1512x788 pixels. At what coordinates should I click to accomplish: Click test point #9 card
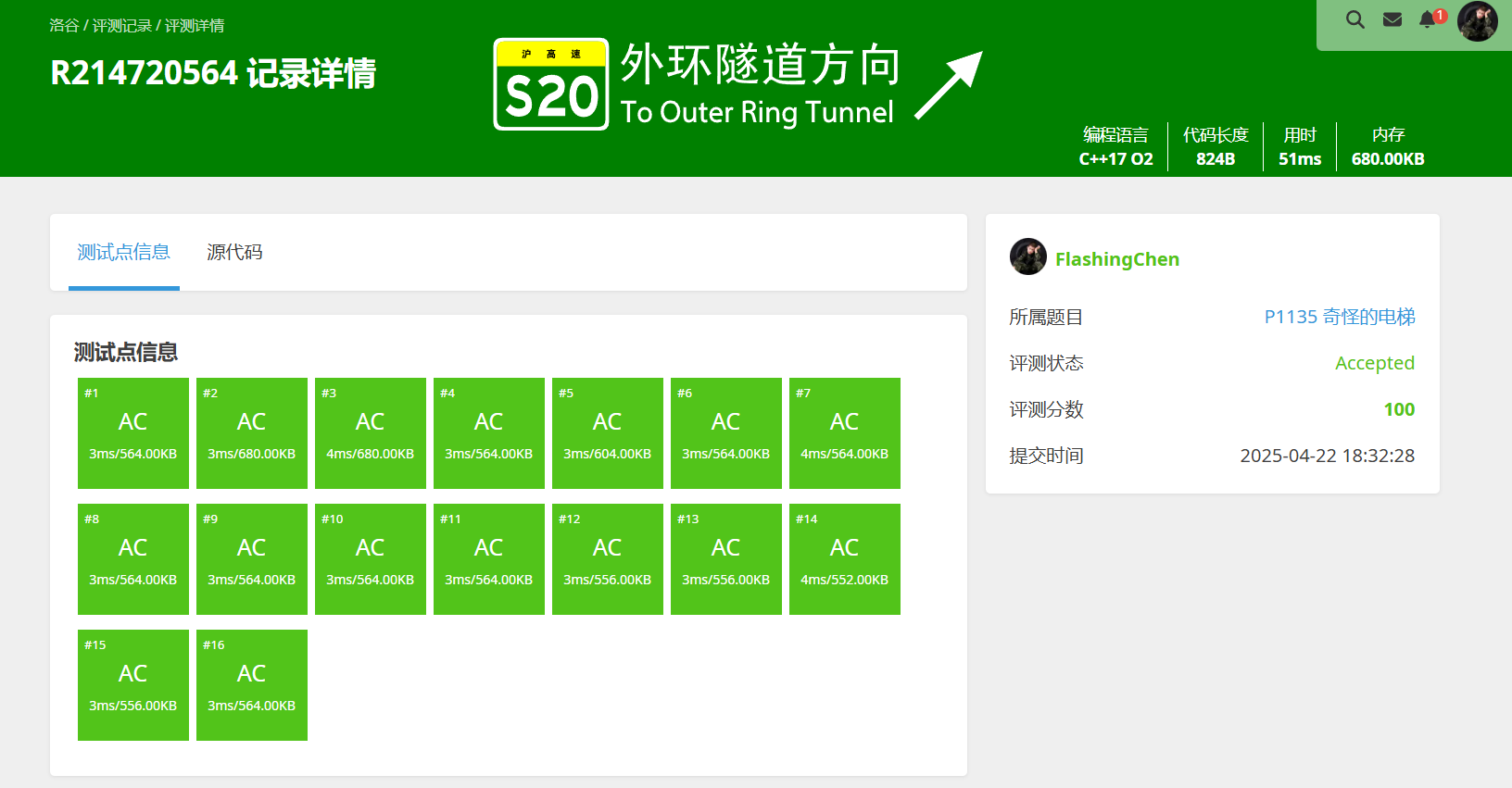coord(252,559)
